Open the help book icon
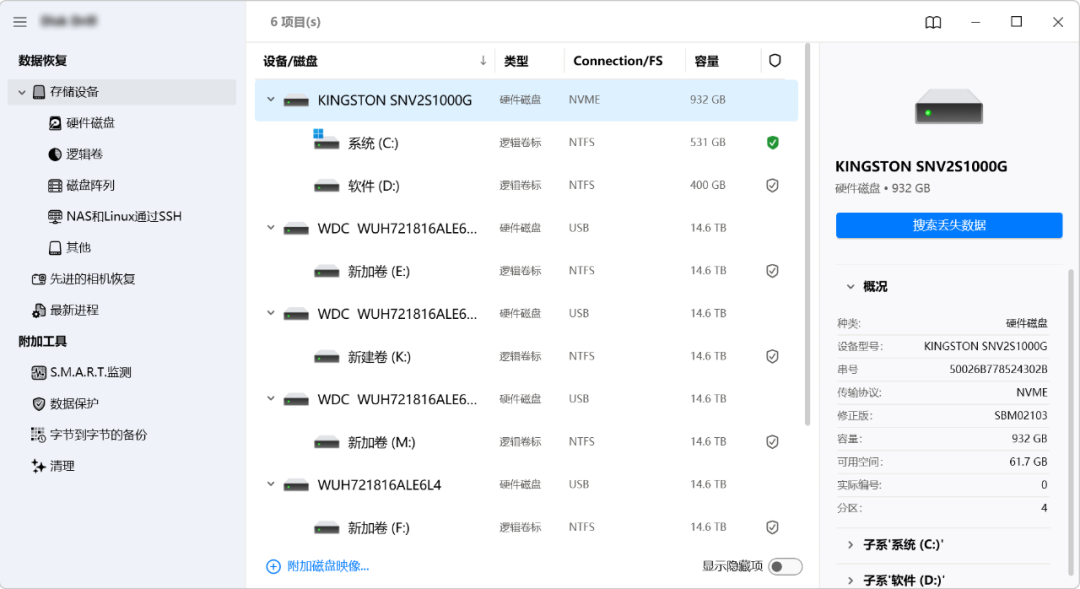 [x=933, y=23]
